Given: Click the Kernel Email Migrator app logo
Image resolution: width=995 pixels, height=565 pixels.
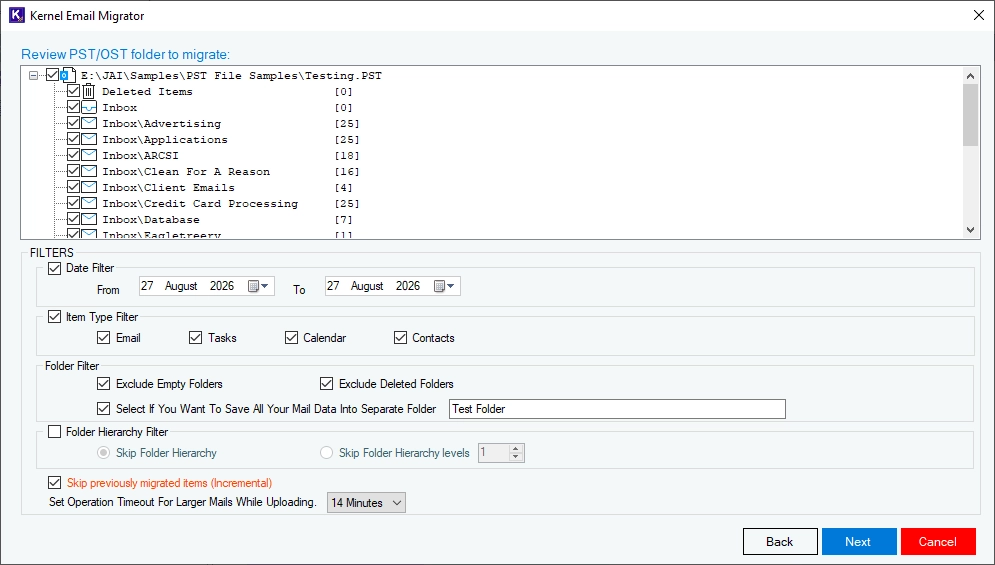Looking at the screenshot, I should 16,15.
